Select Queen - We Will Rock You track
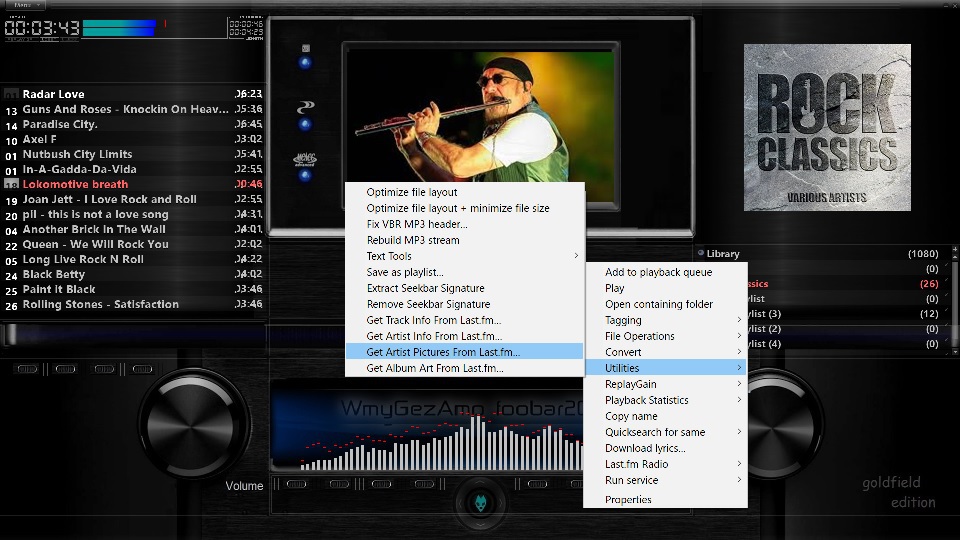This screenshot has height=540, width=960. 133,244
